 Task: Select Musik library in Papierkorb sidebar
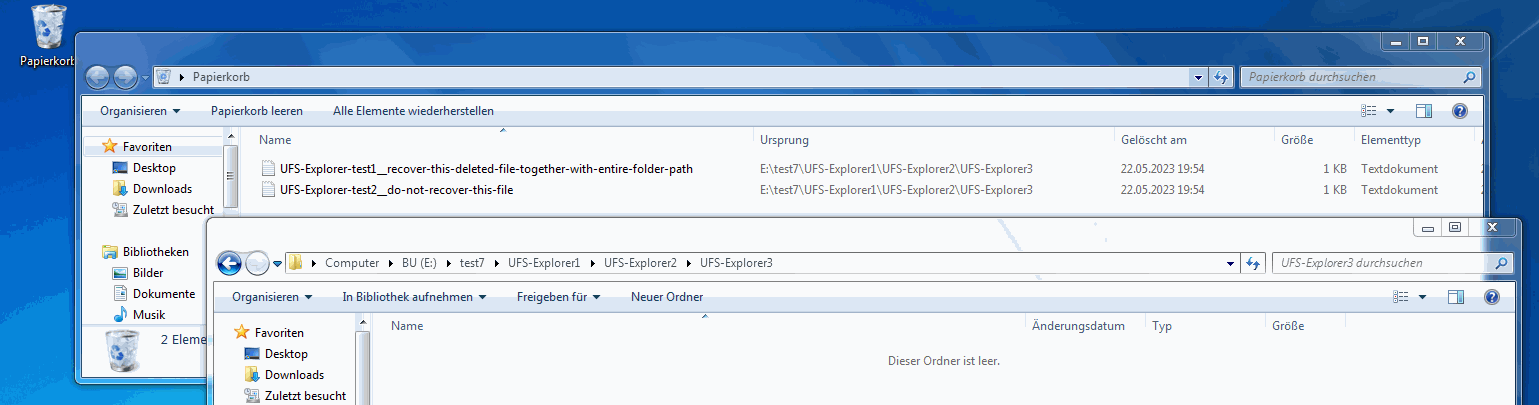(138, 315)
